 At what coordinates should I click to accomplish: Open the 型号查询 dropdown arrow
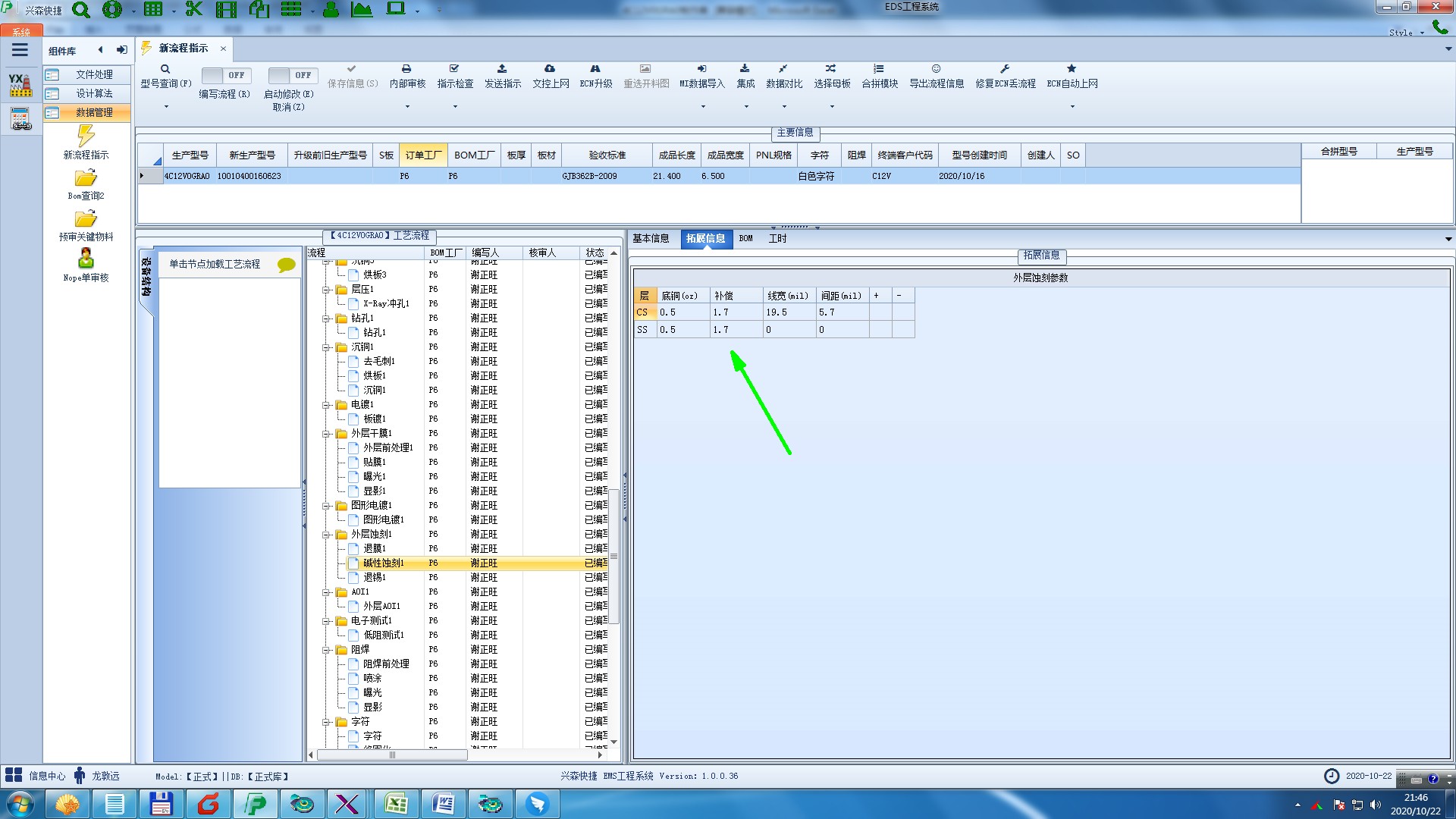point(166,107)
